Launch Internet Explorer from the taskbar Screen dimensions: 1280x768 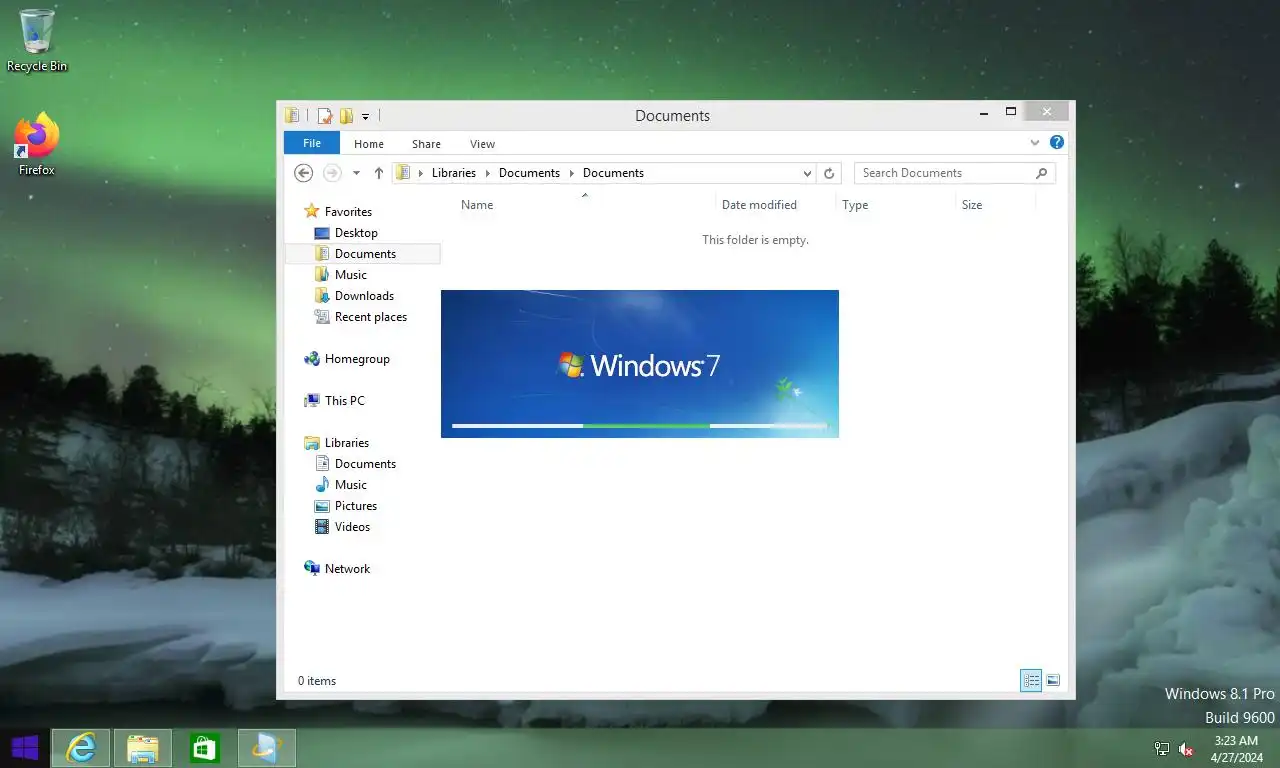coord(80,748)
